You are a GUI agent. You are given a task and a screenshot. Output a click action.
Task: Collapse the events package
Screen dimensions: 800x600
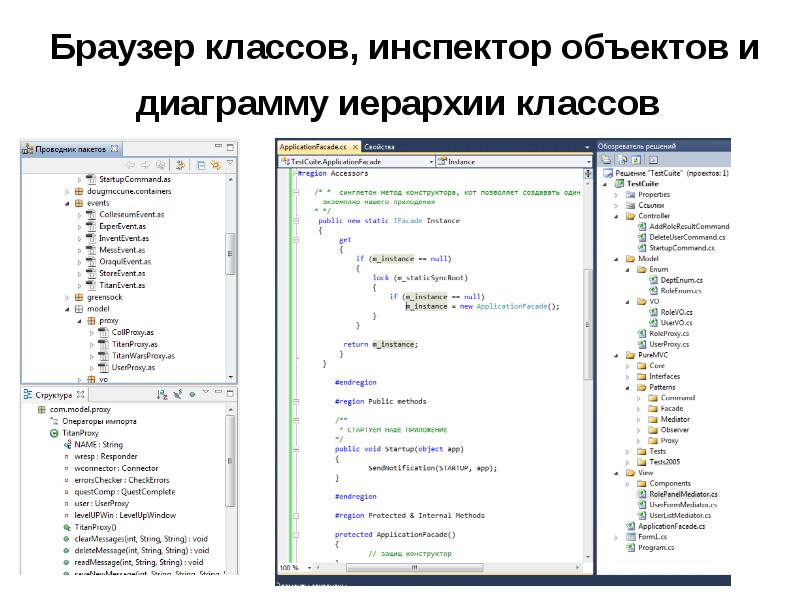click(x=67, y=204)
